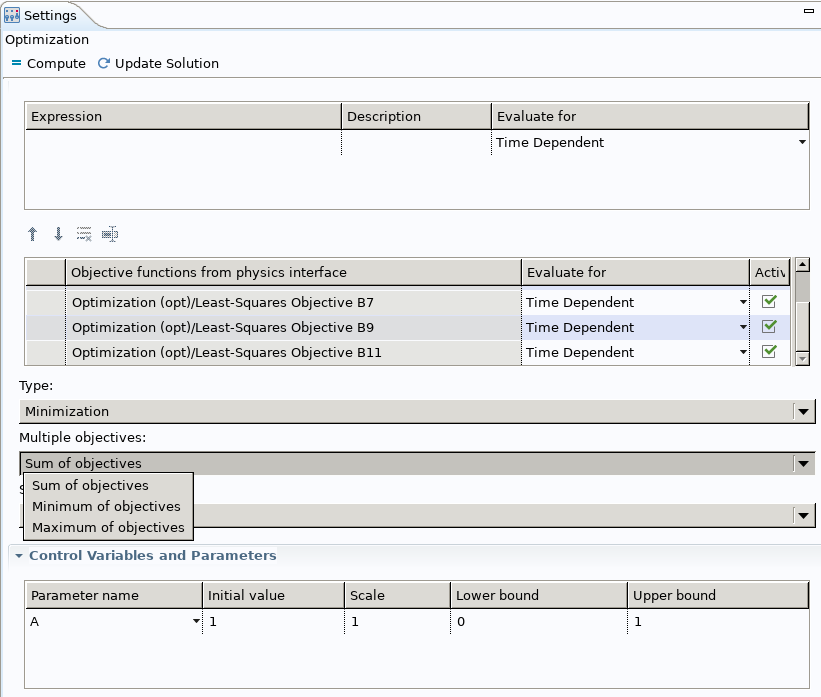Run Compute for the optimization study
Screen dimensions: 821x697
point(48,63)
